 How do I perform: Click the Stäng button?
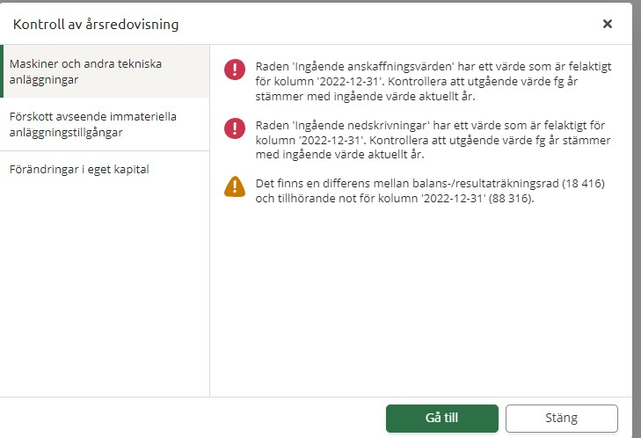[561, 418]
